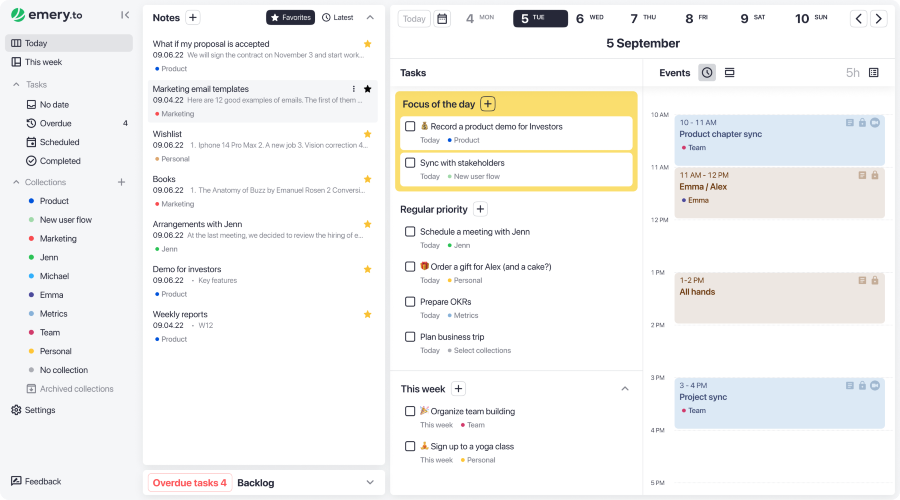Add a new collection
900x500 pixels.
(x=121, y=182)
